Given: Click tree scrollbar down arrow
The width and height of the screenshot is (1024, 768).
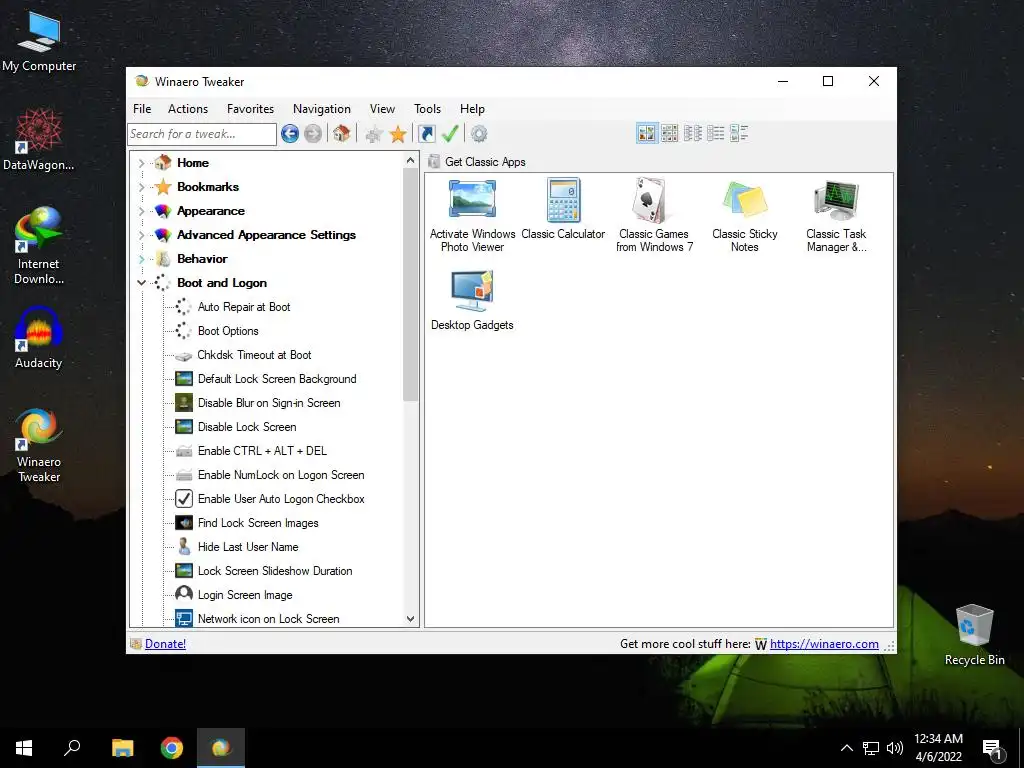Looking at the screenshot, I should pos(410,619).
